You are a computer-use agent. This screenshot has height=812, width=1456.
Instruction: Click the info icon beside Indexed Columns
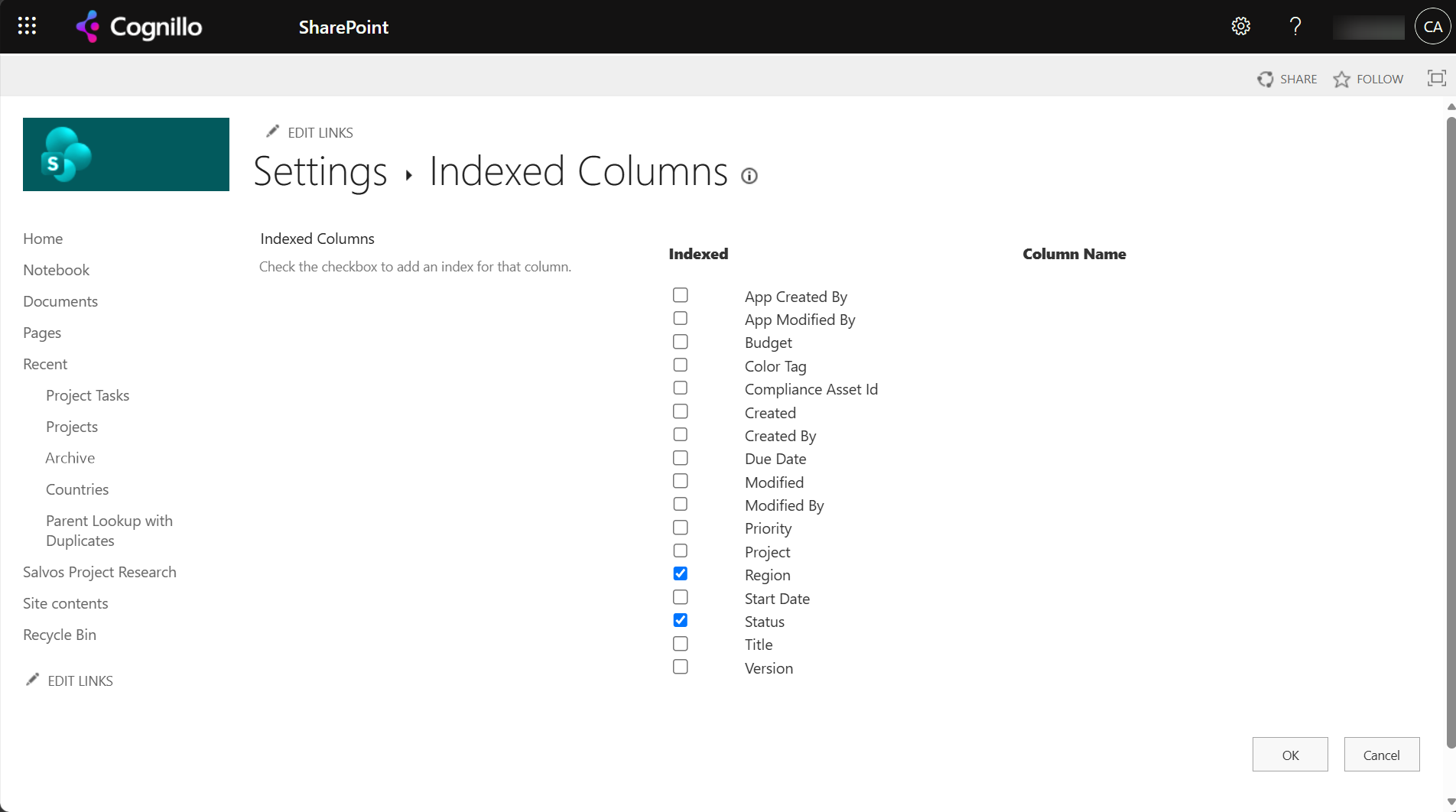pos(749,176)
